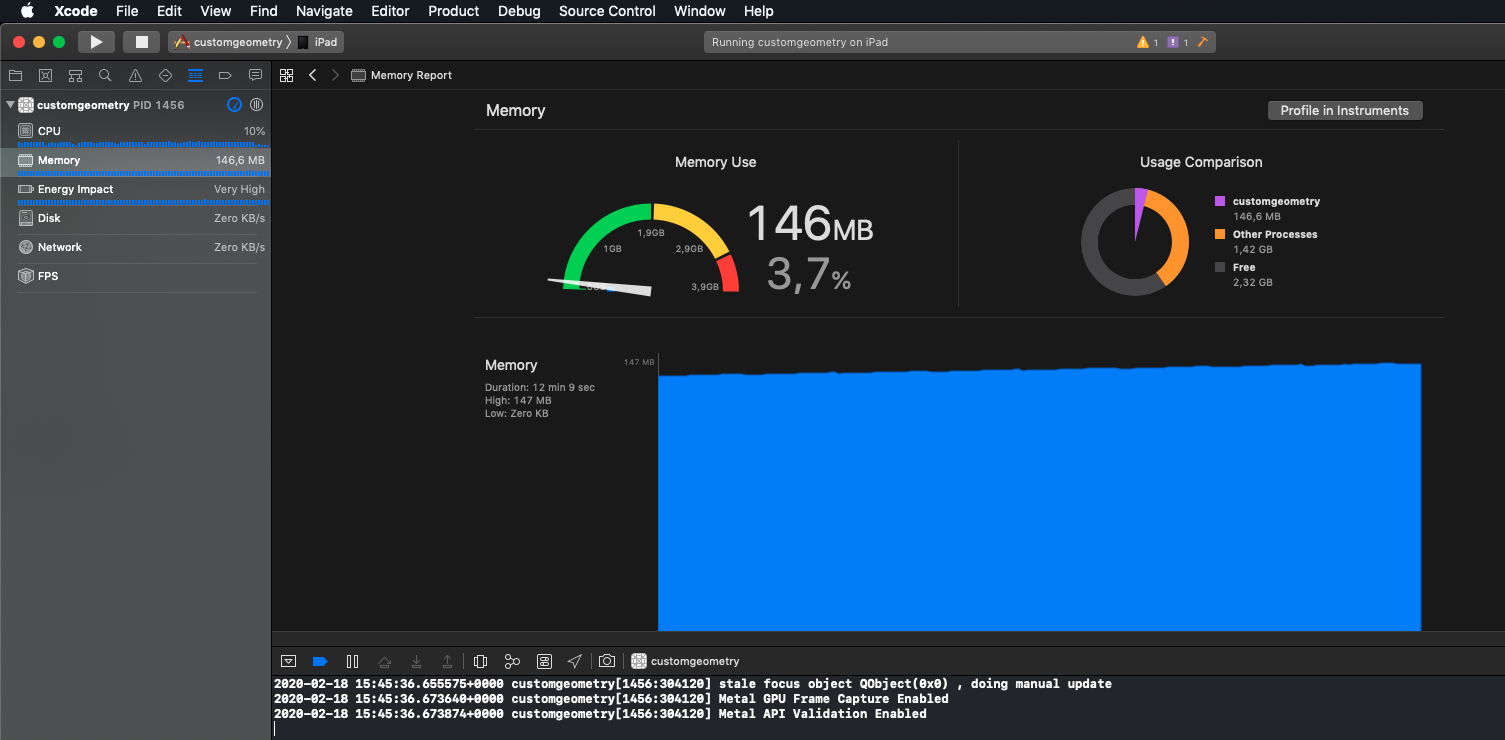Open the Window menu
The height and width of the screenshot is (740, 1505).
click(700, 11)
